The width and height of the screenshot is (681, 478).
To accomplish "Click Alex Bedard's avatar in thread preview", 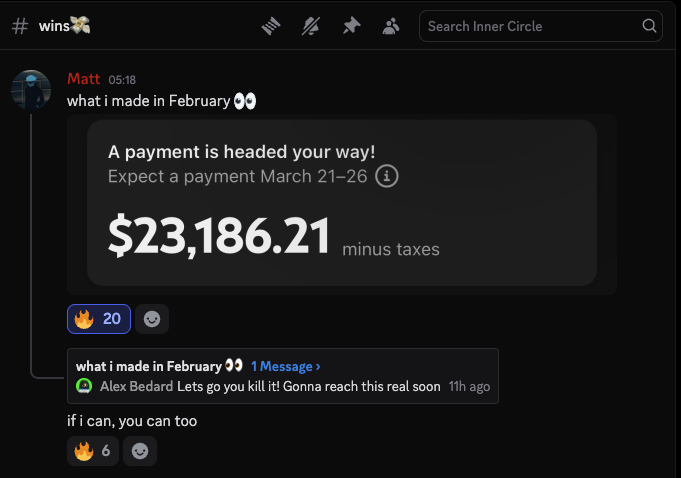I will [84, 386].
